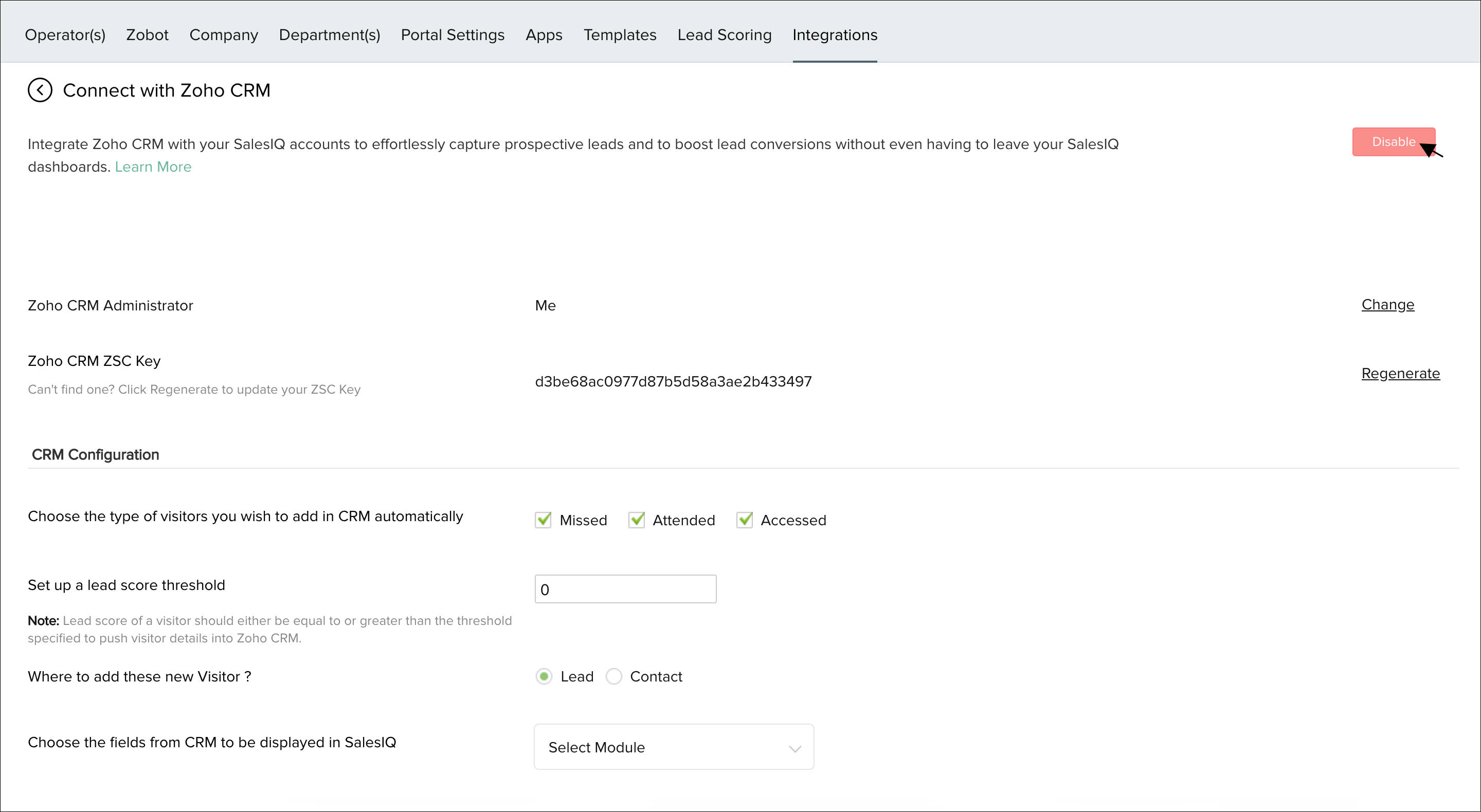Viewport: 1481px width, 812px height.
Task: Open the Learn More link
Action: coord(153,167)
